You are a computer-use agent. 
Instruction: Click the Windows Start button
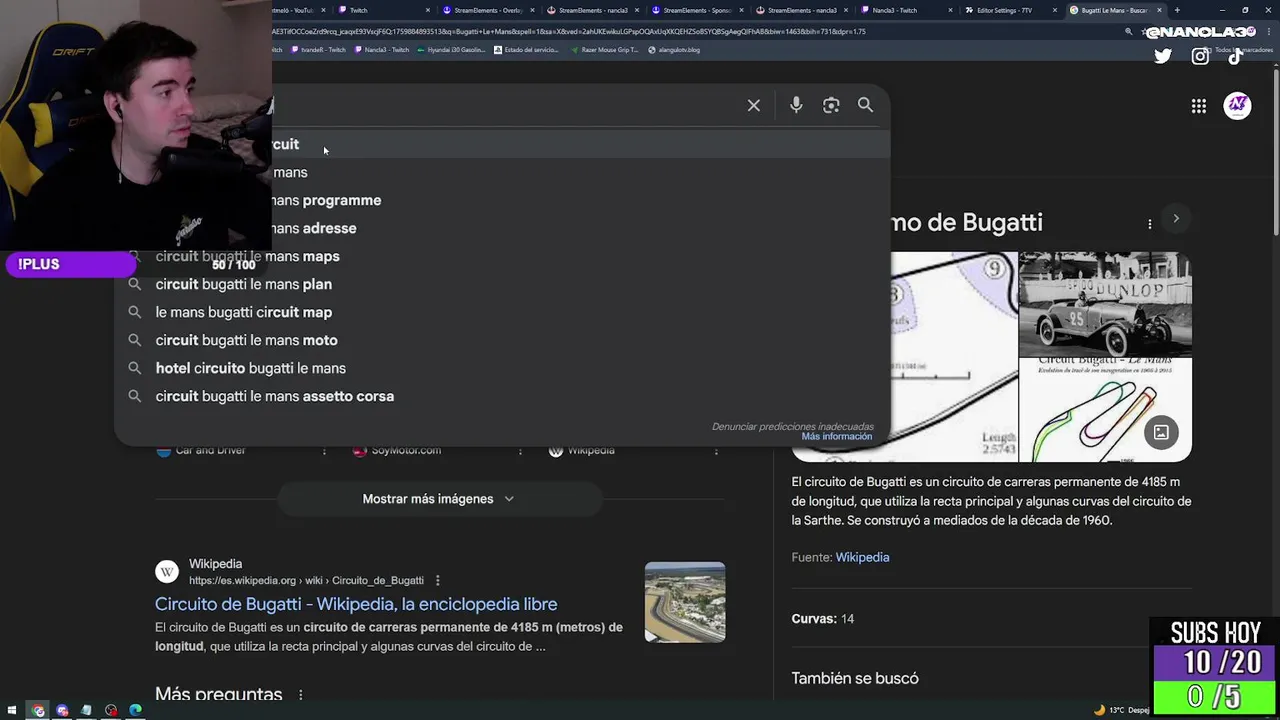pos(12,710)
